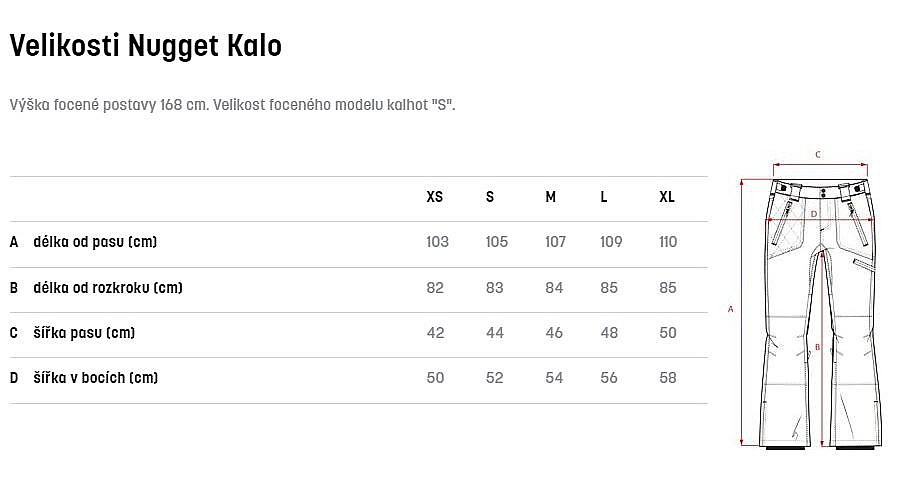Click the value 103 for XS length
This screenshot has height=491, width=916.
(x=437, y=242)
